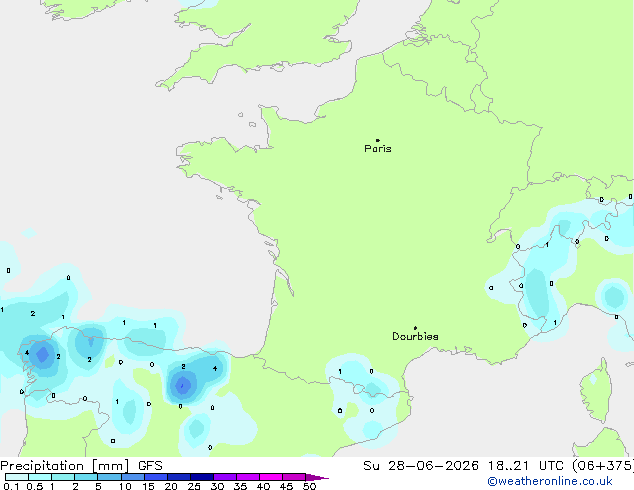Click the Paris city label
Screen dimensions: 634x490
378,149
